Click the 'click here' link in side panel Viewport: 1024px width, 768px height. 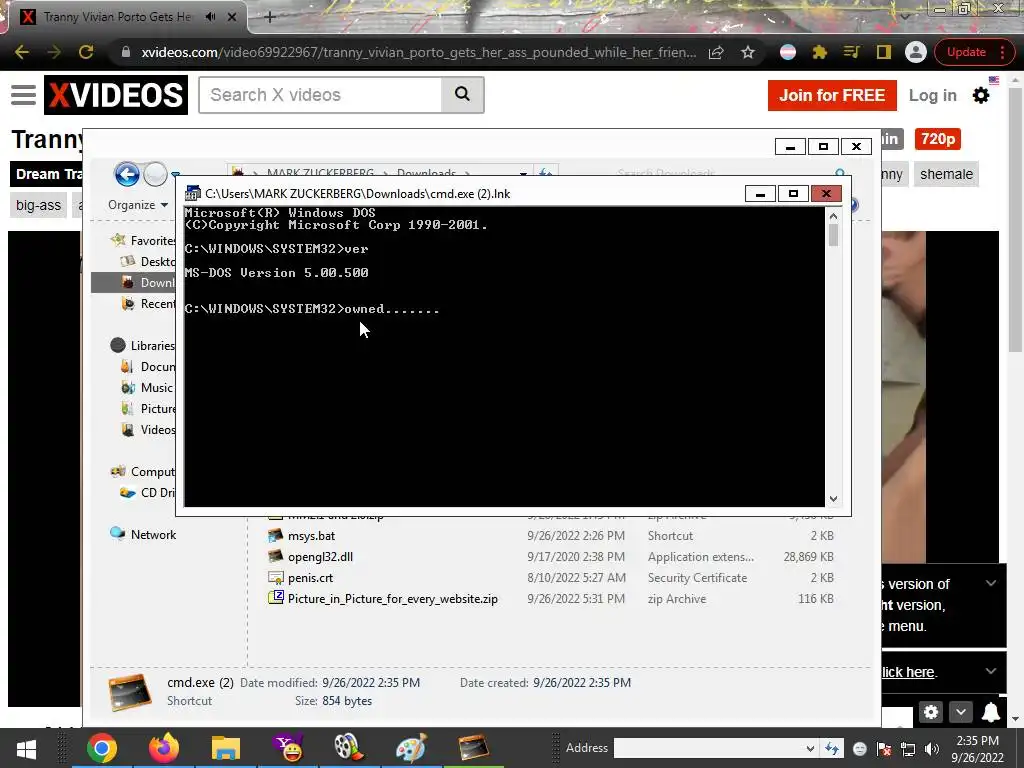[x=908, y=672]
